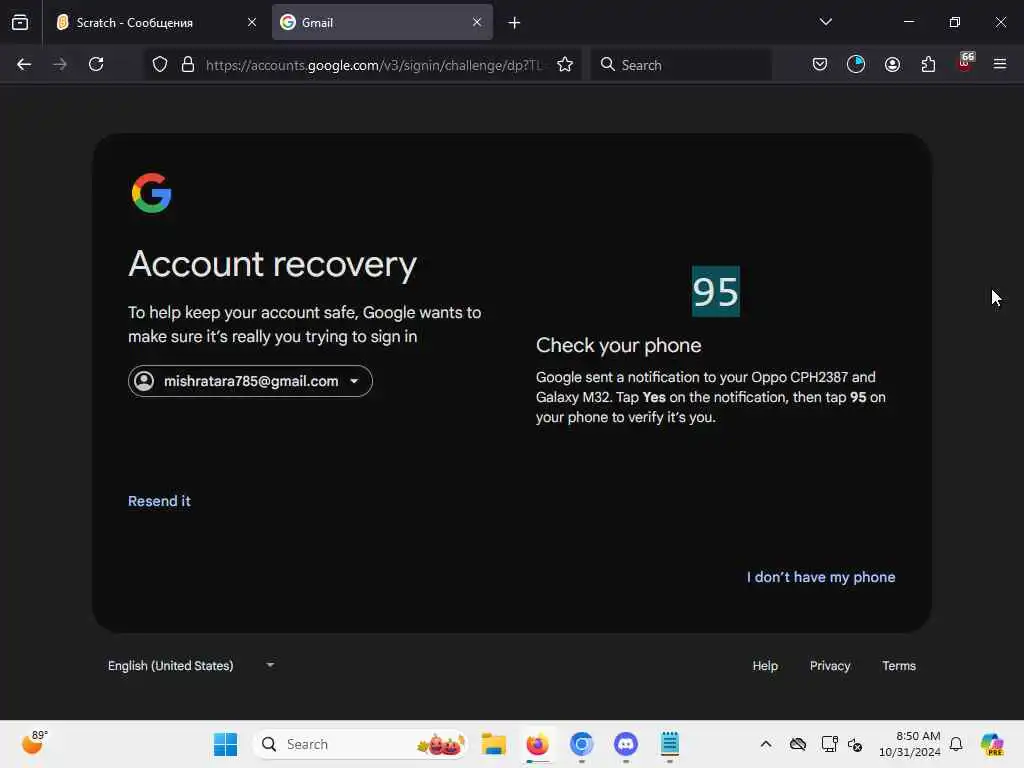
Task: View site security padlock info
Action: point(188,65)
